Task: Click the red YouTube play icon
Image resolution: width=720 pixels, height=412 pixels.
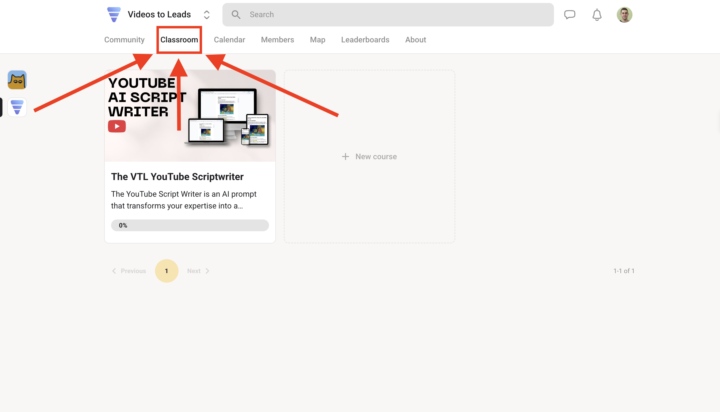Action: [118, 126]
